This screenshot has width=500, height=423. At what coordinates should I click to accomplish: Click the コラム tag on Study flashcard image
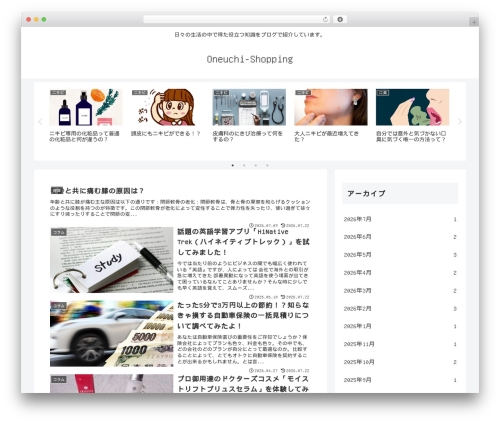pos(58,232)
